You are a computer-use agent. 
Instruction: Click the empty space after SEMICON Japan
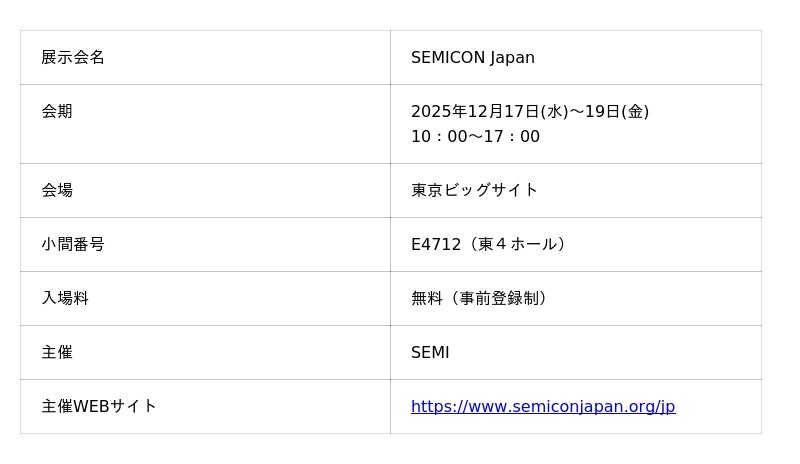click(x=650, y=58)
